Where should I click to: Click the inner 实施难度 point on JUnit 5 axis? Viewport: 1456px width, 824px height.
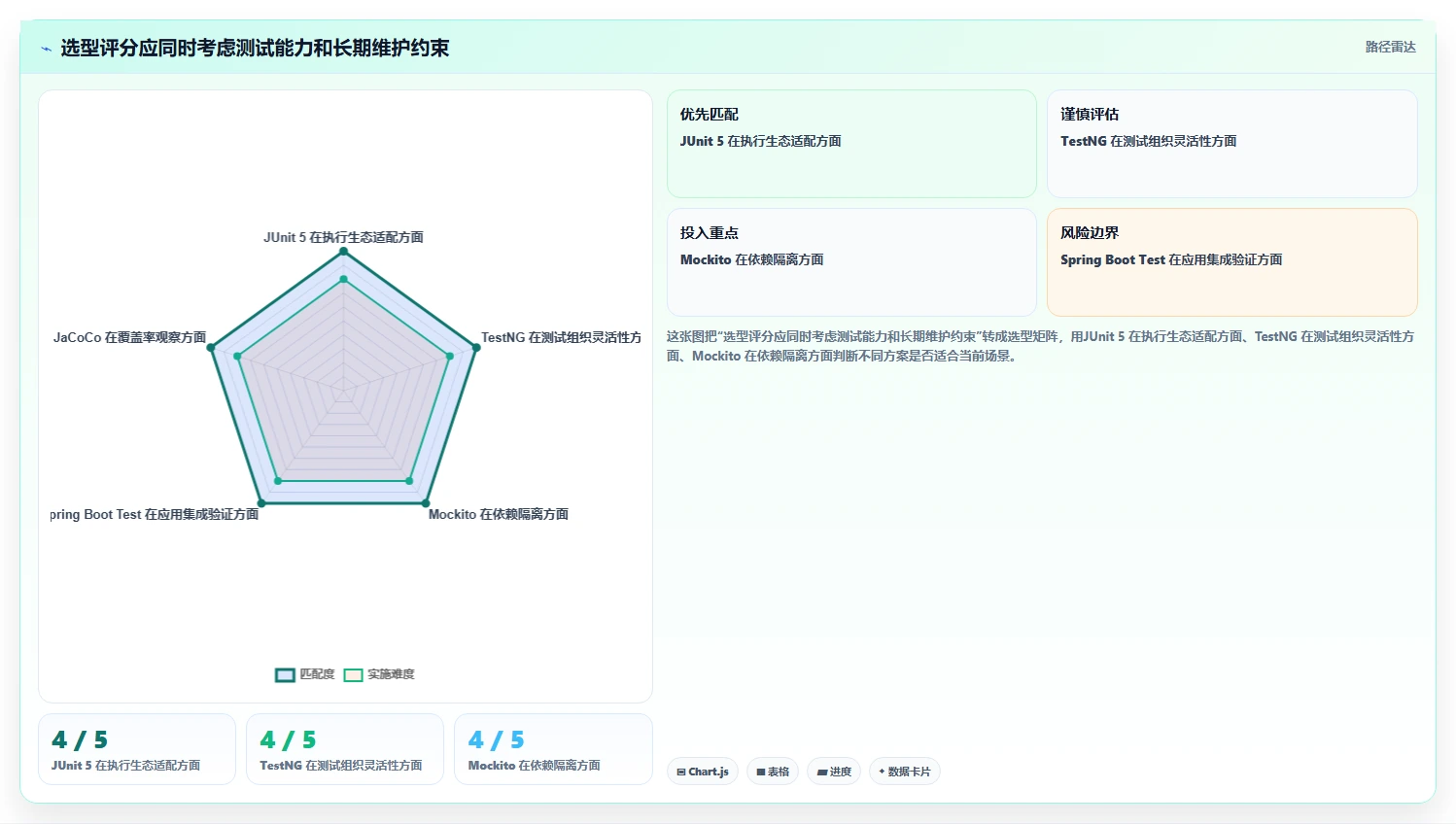pos(343,280)
